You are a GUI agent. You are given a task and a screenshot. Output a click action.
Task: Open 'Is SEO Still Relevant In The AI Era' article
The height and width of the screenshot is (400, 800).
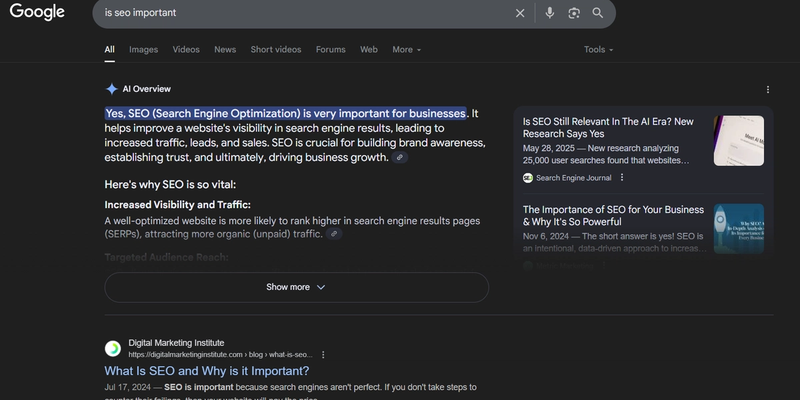(x=608, y=128)
